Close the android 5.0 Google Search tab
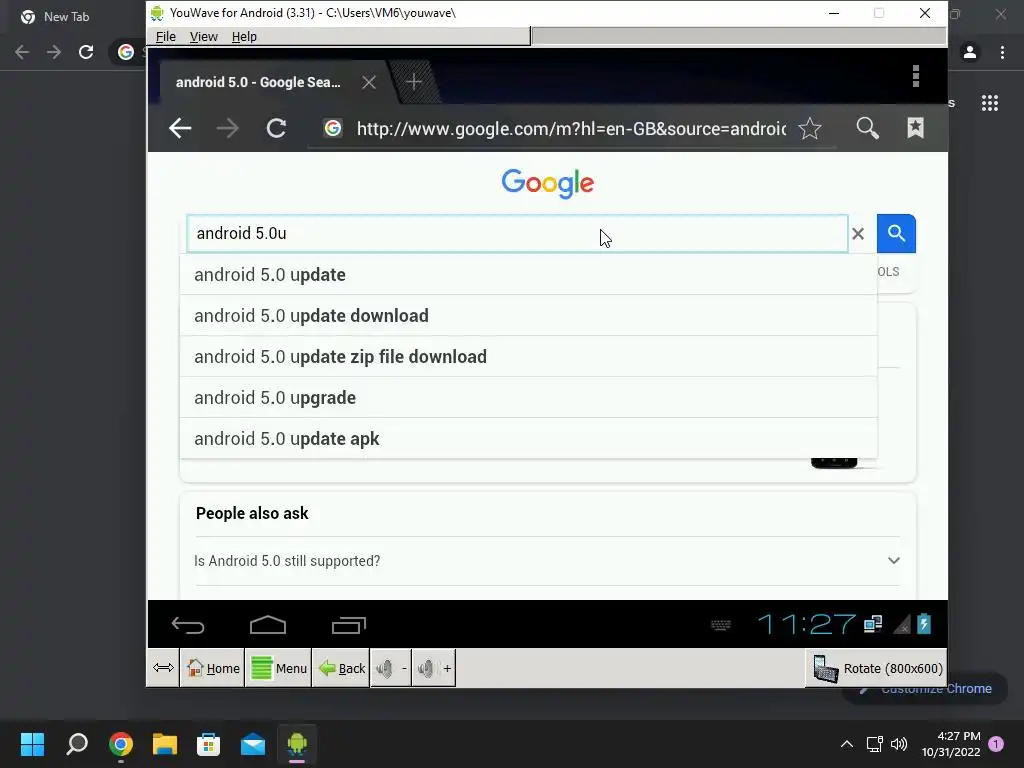The width and height of the screenshot is (1024, 768). point(369,82)
